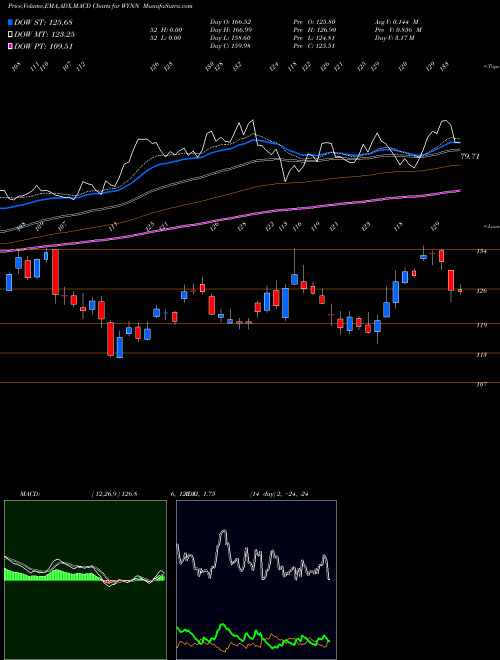The width and height of the screenshot is (500, 660).
Task: Click the 52 L: 0.00 value
Action: [164, 38]
